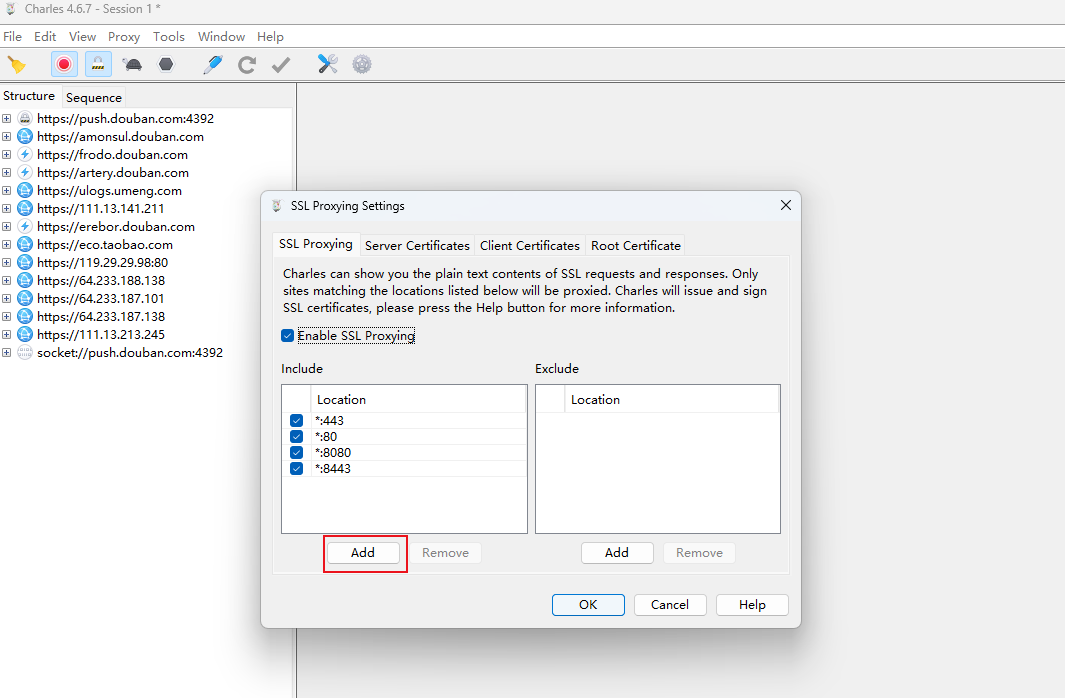Click the globe icon for eco.taobao.com
Screen dimensions: 1065x698
(25, 244)
